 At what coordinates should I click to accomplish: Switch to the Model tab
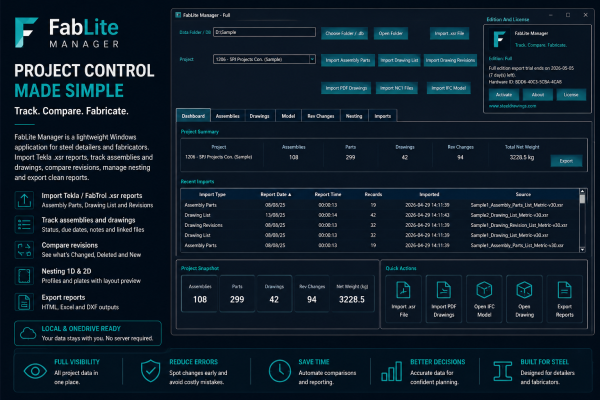(288, 116)
